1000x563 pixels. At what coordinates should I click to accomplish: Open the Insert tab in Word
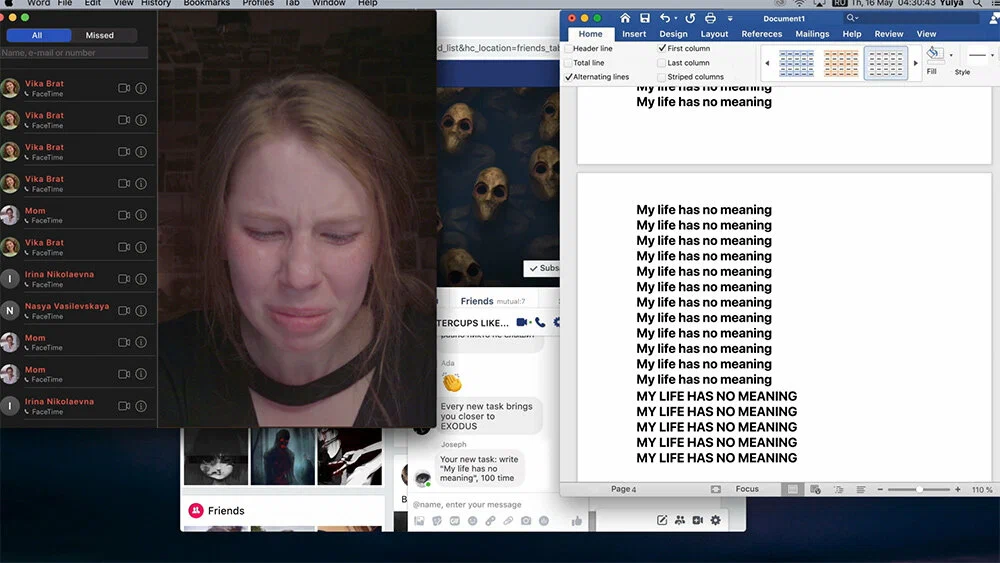click(x=634, y=34)
